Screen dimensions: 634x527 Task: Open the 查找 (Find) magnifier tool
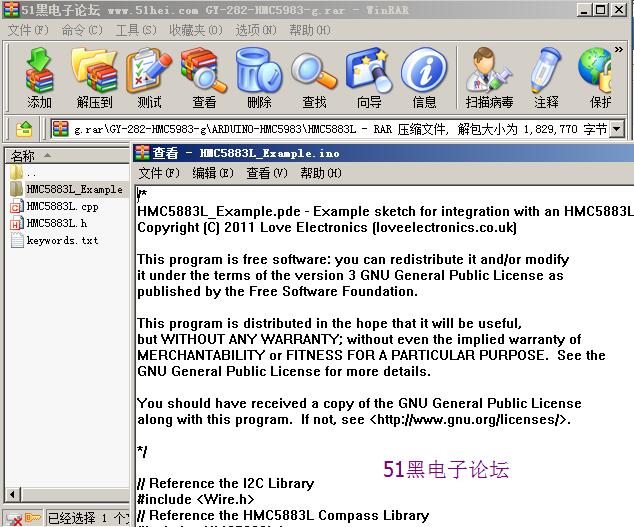click(314, 77)
